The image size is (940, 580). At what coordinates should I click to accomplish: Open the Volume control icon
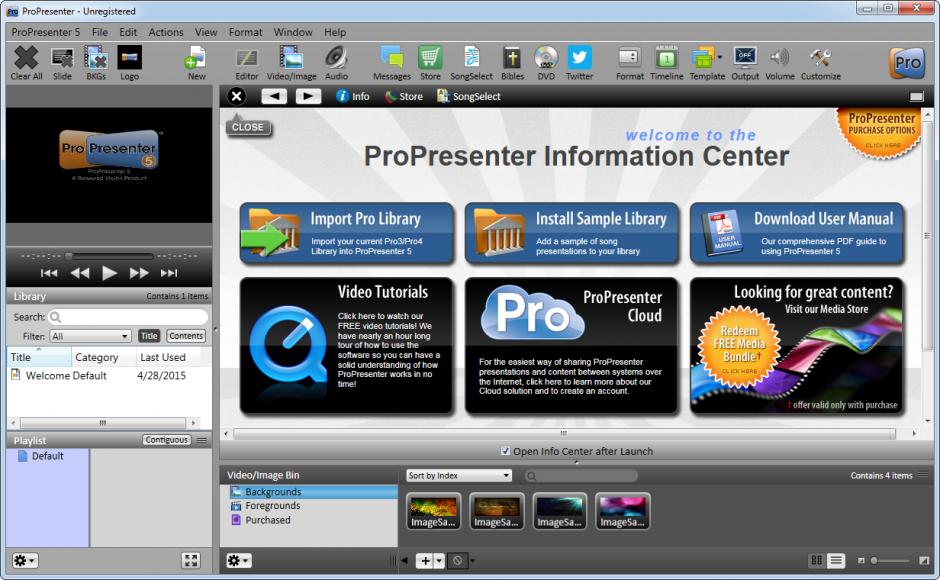pos(779,63)
